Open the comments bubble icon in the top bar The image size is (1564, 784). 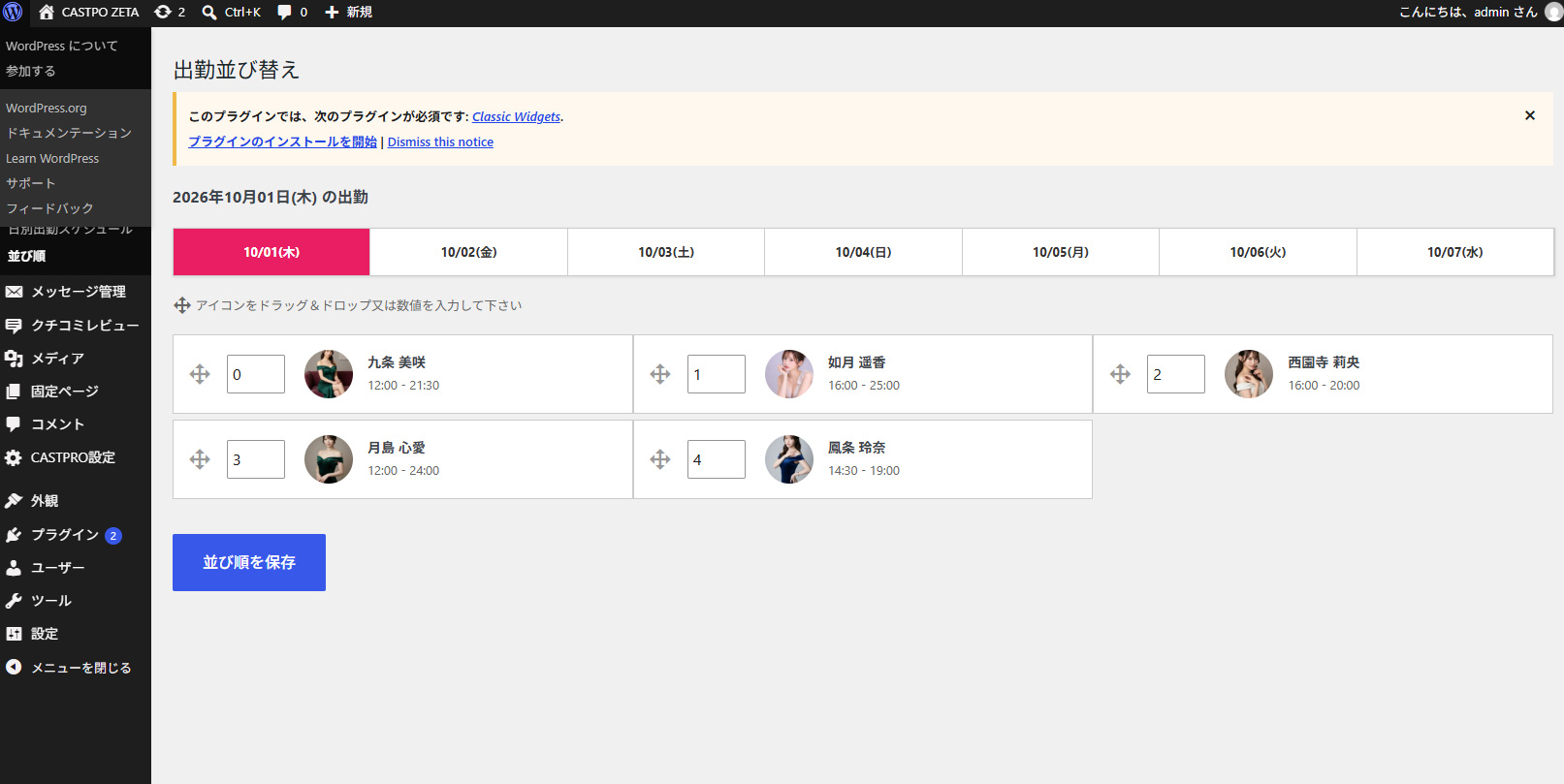point(292,13)
